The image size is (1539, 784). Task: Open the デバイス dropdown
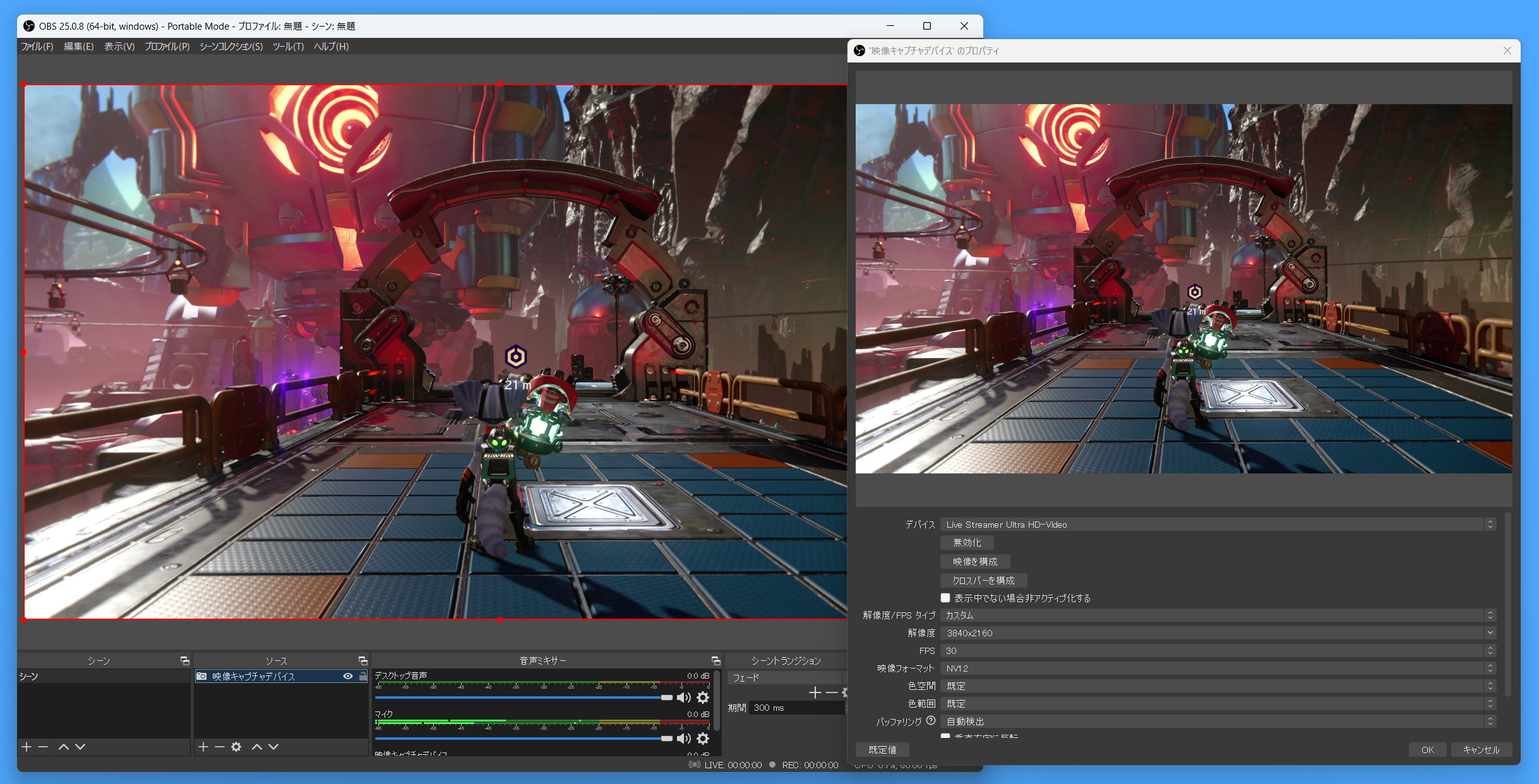1218,525
